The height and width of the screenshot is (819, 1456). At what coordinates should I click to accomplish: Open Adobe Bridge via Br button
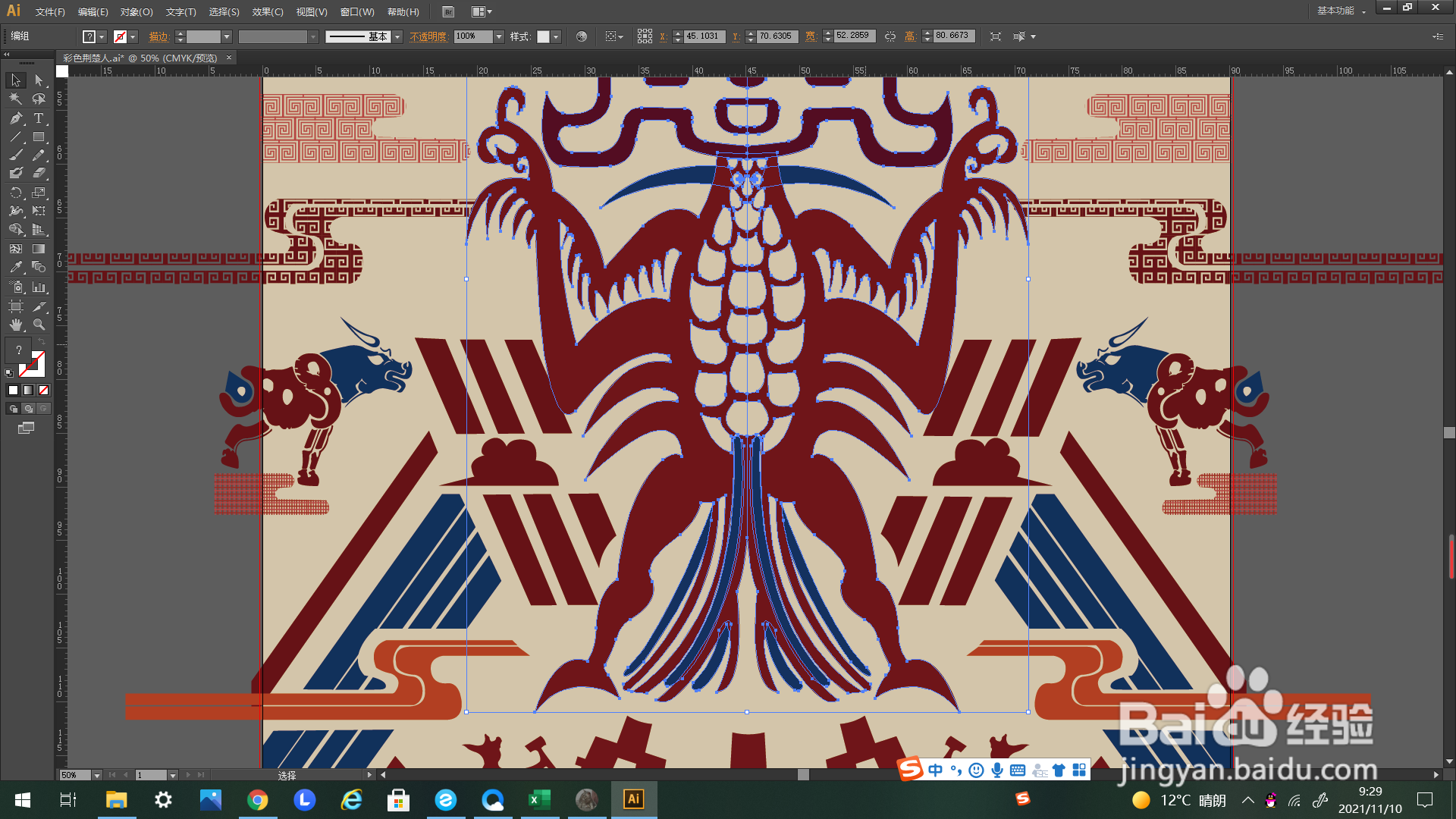tap(448, 12)
